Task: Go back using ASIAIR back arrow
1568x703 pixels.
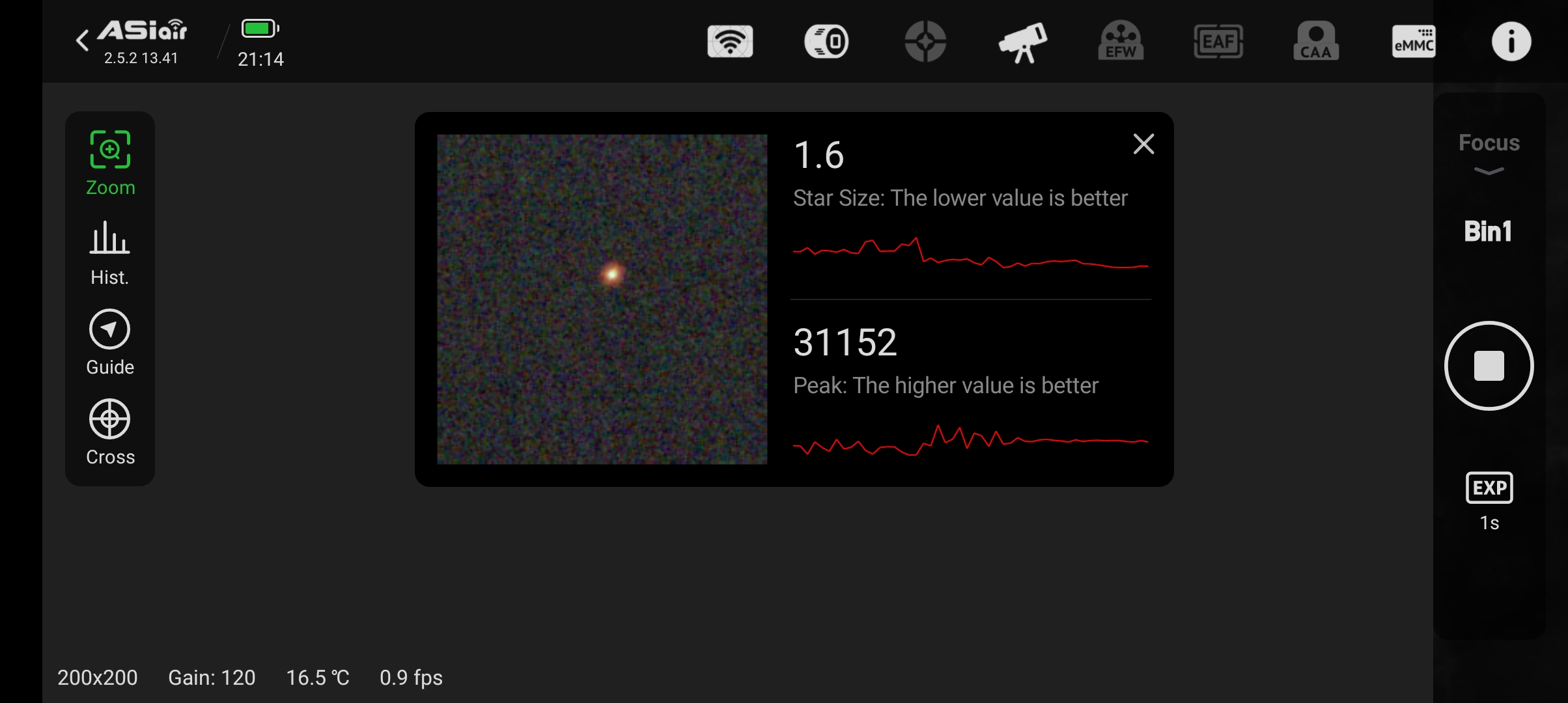Action: (x=83, y=40)
